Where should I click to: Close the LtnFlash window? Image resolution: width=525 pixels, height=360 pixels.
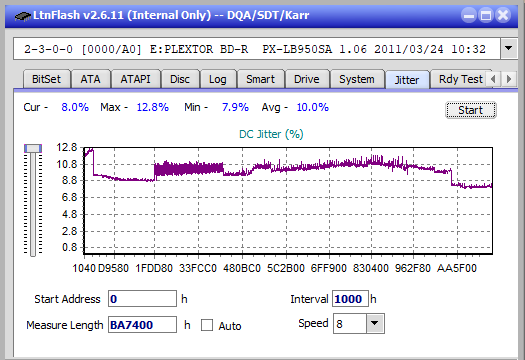[x=503, y=15]
